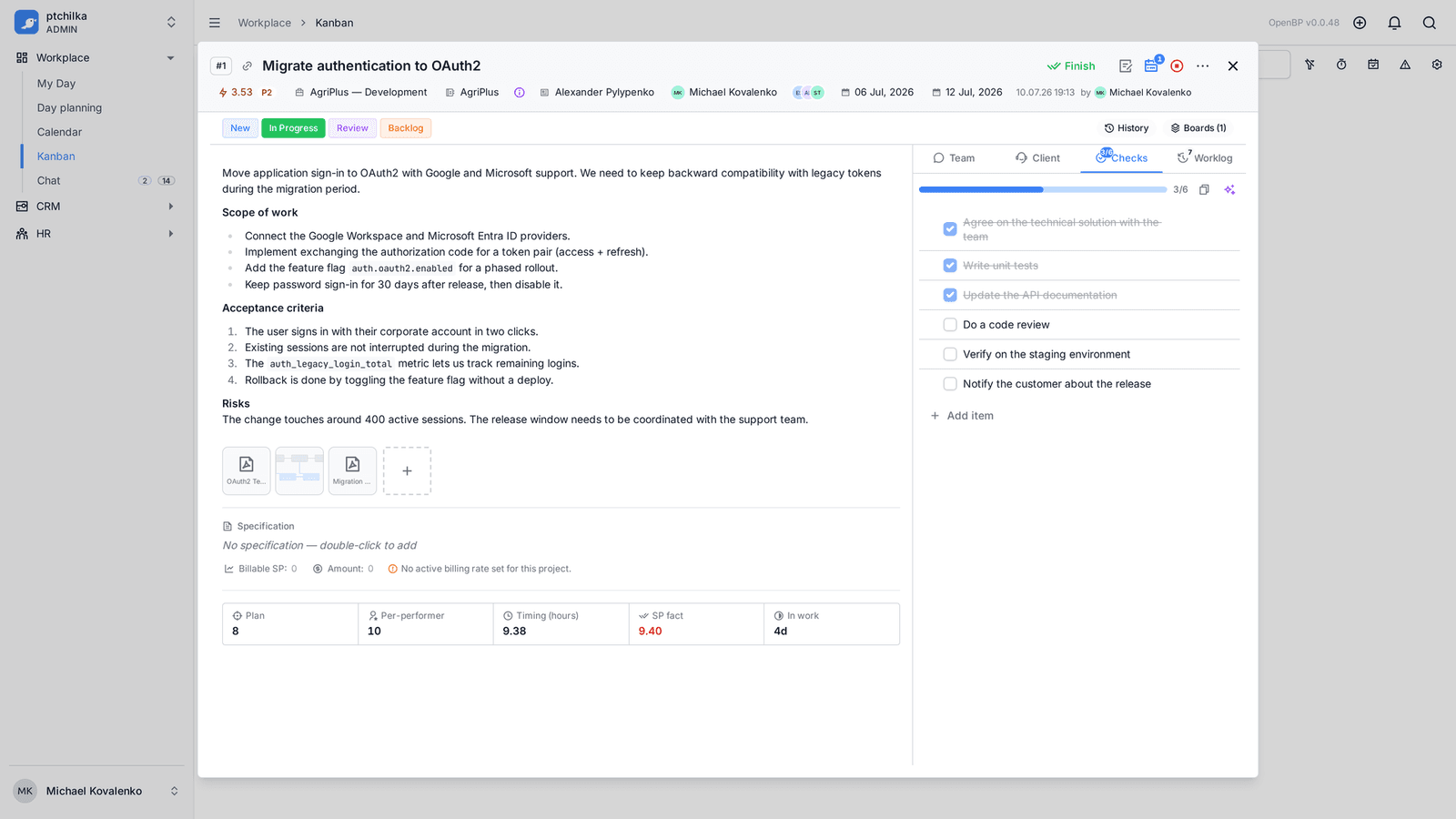
Task: Open the Migration PDF attachment
Action: [352, 470]
